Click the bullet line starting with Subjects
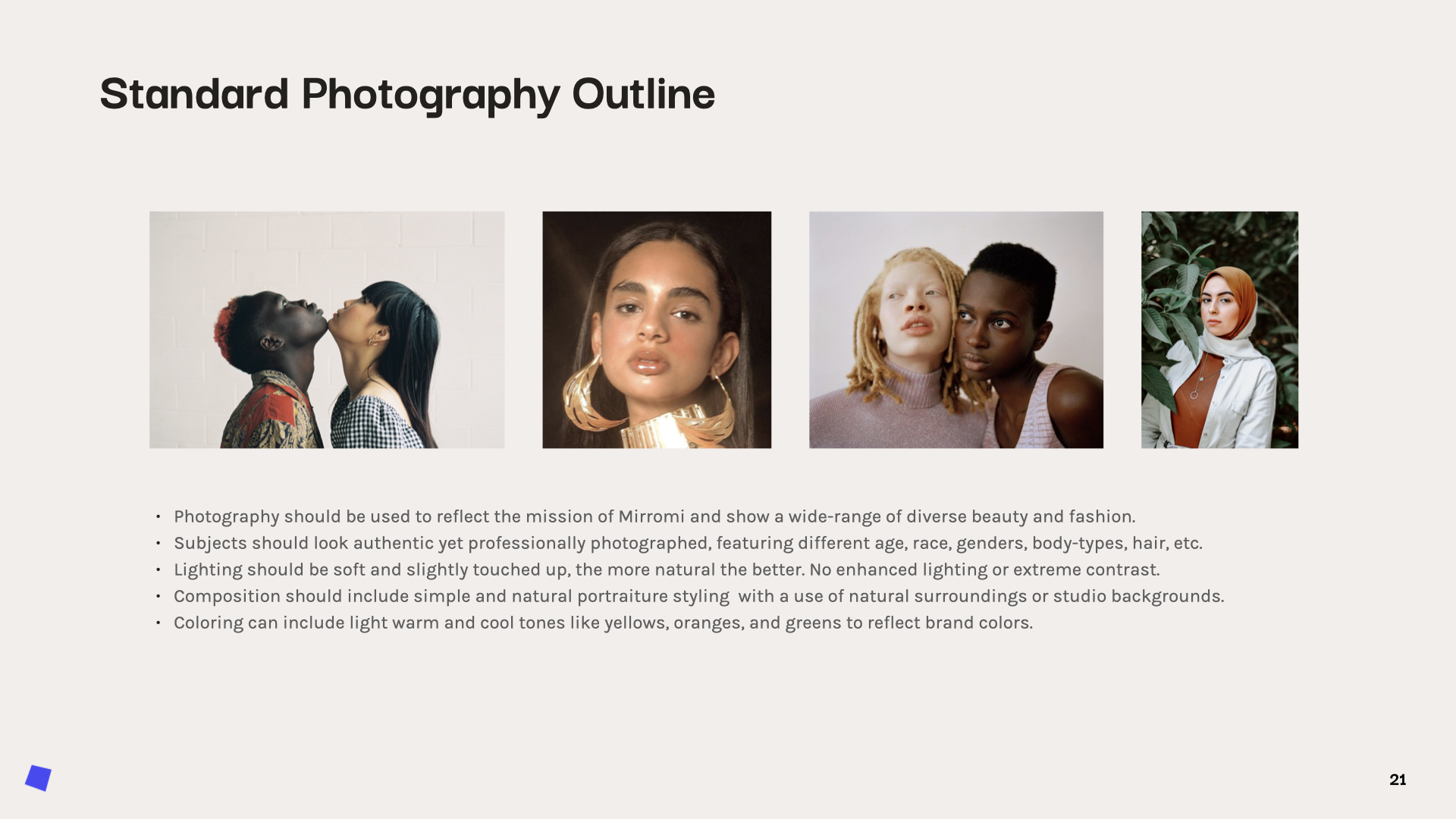 tap(687, 544)
